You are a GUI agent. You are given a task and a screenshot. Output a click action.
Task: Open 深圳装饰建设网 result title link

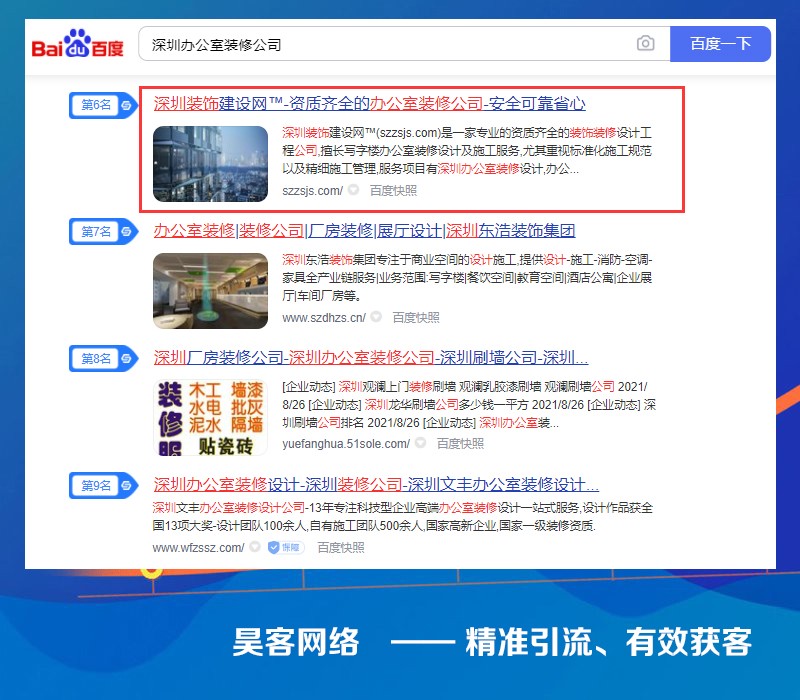point(369,104)
